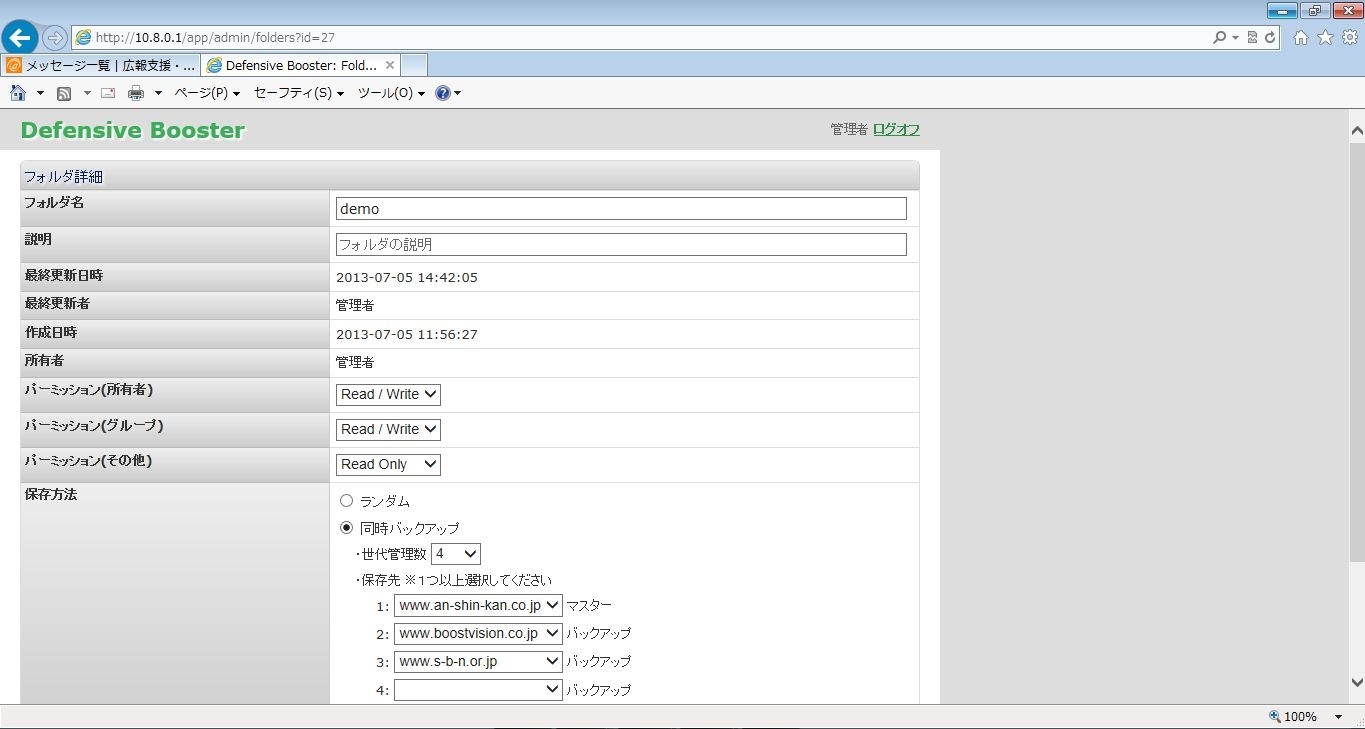
Task: Click the ログオフ logout link
Action: coord(896,129)
